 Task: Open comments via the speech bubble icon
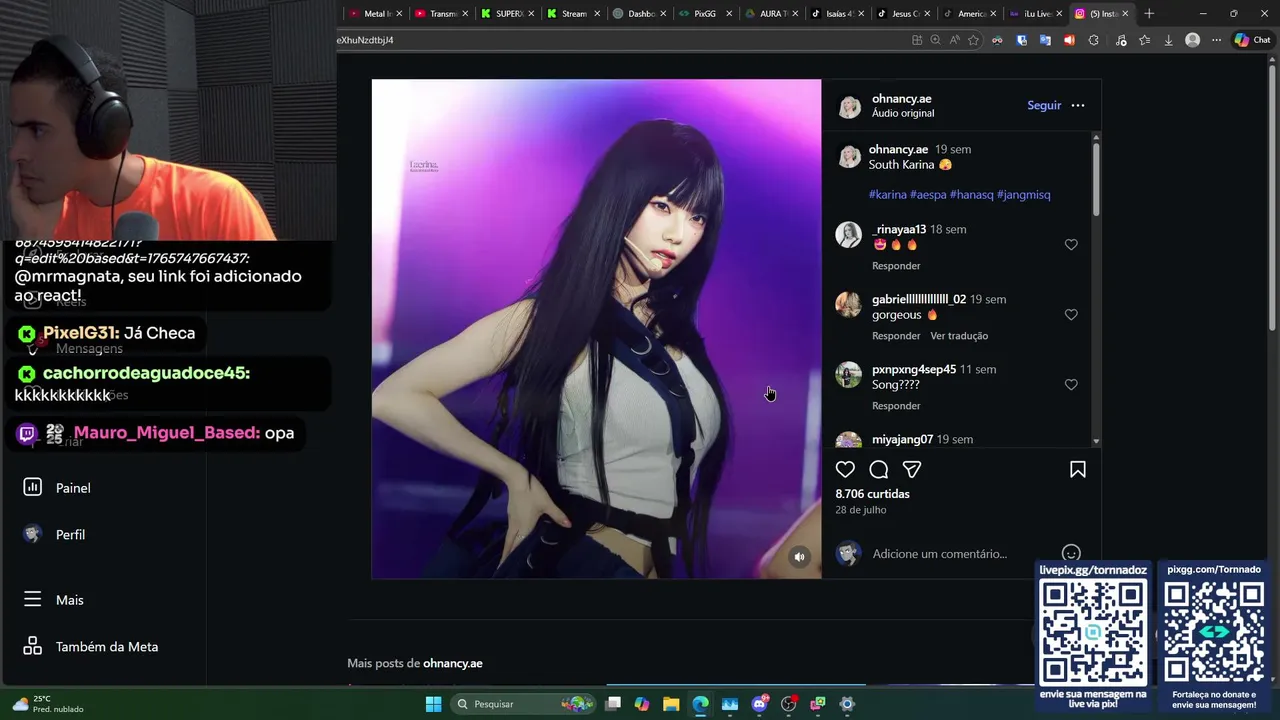879,470
